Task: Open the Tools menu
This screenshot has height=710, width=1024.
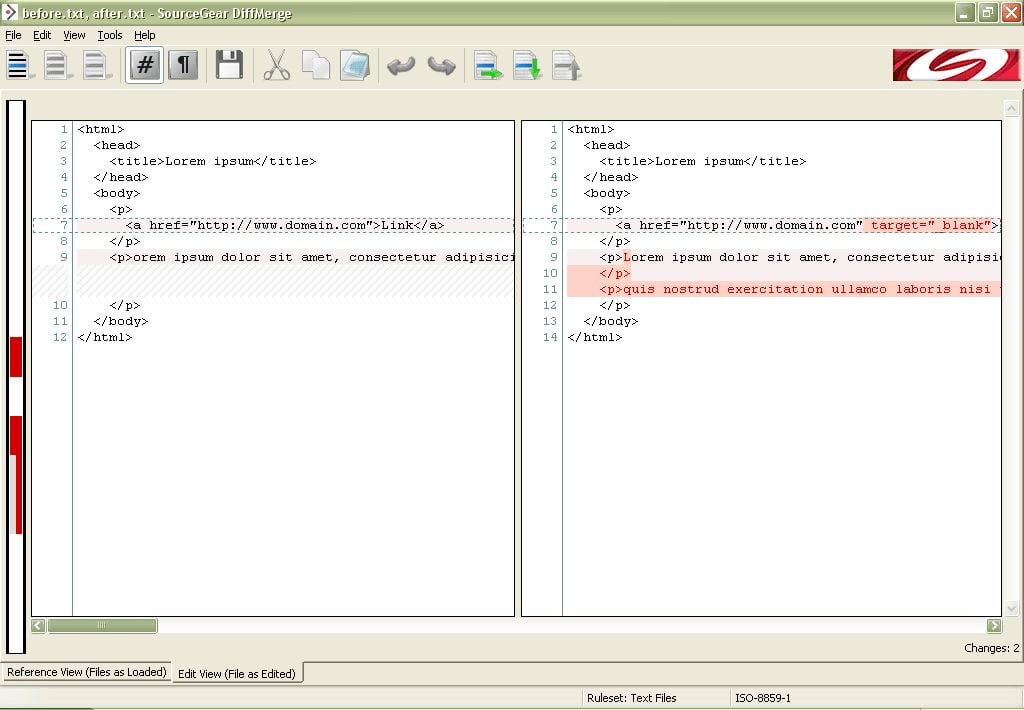Action: click(110, 35)
